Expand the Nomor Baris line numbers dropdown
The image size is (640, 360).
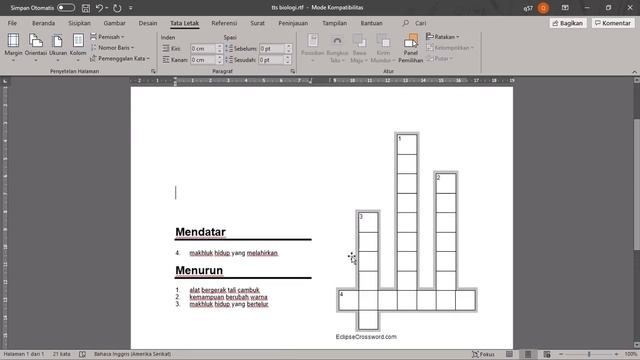pos(112,48)
